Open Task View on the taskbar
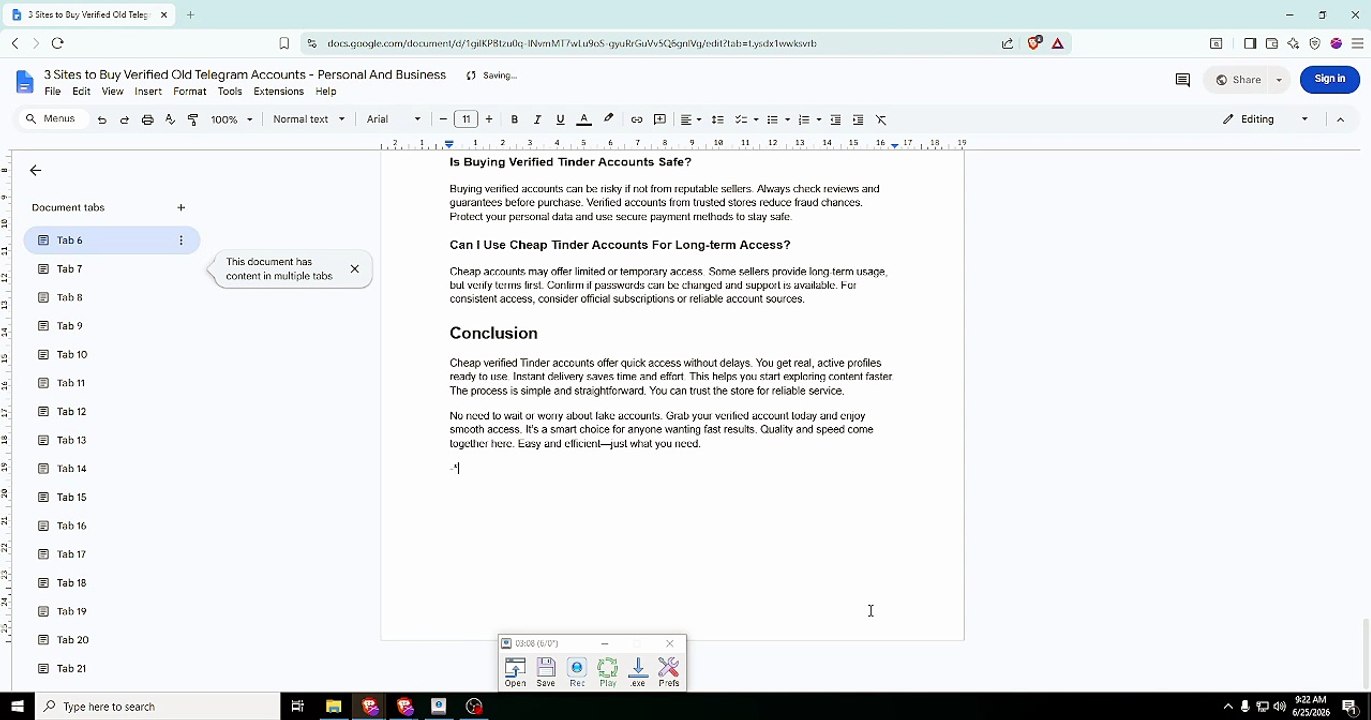This screenshot has width=1371, height=720. click(x=297, y=707)
